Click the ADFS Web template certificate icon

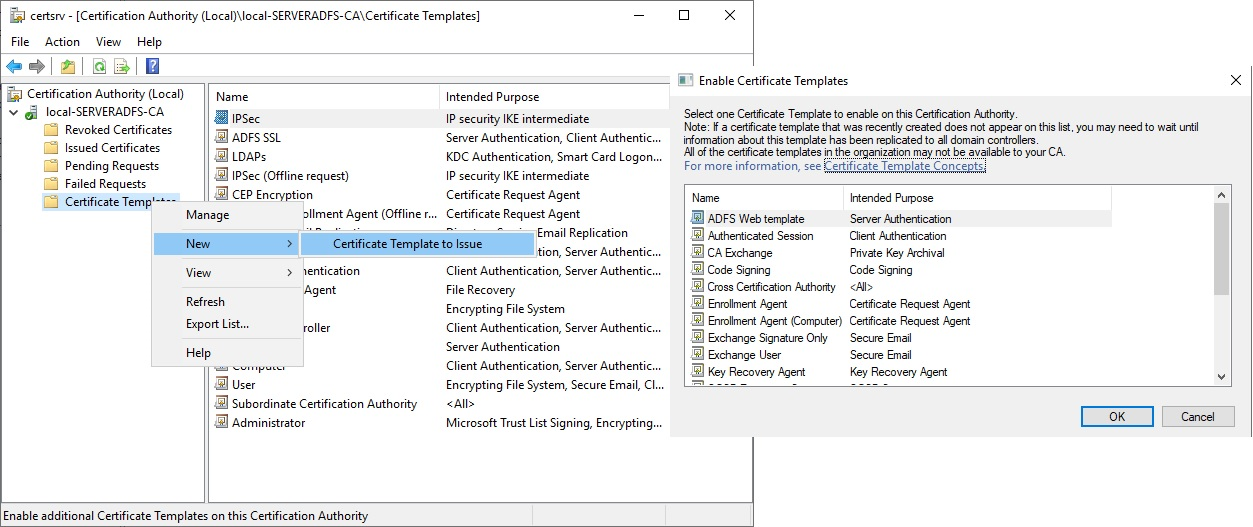coord(698,219)
